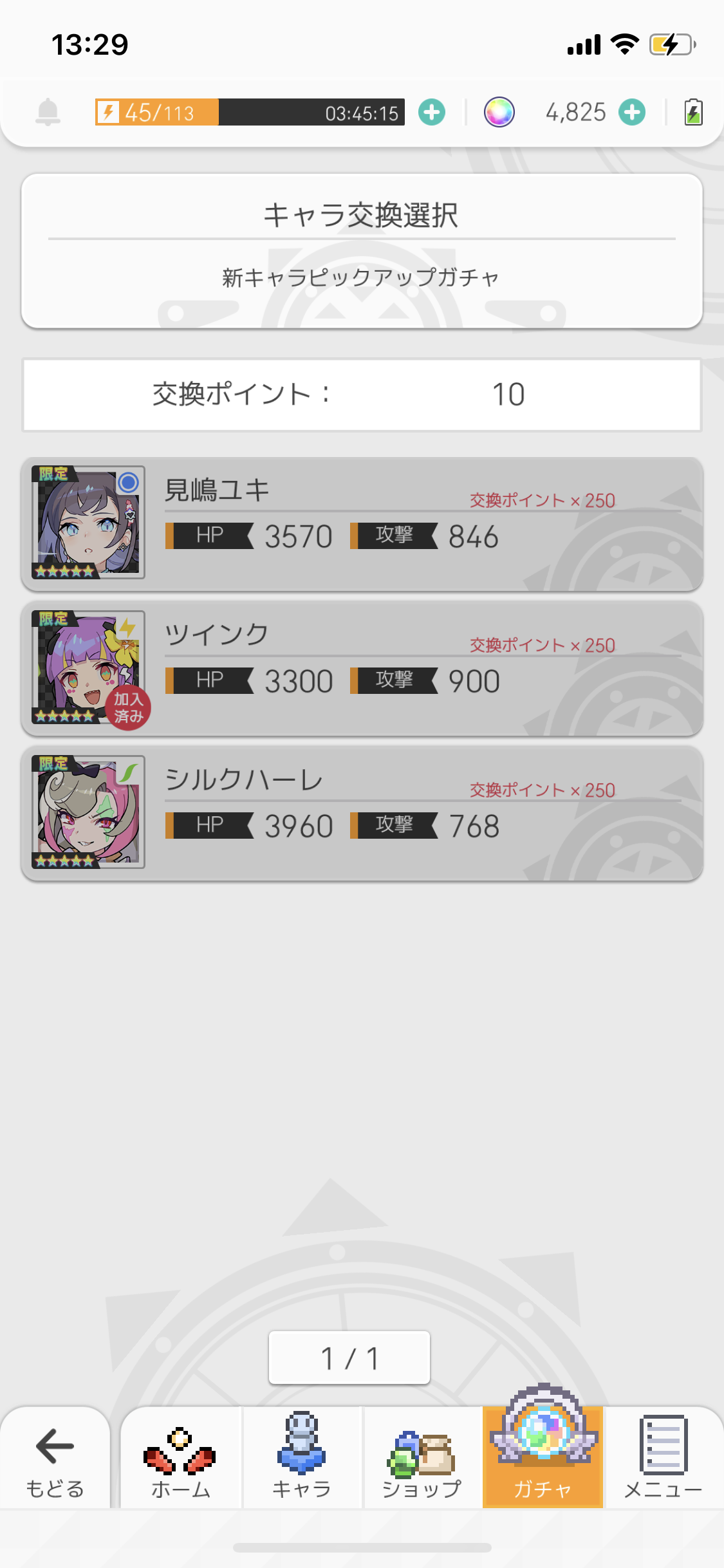This screenshot has height=1568, width=724.
Task: Tap the rainbow gem currency icon
Action: (x=499, y=112)
